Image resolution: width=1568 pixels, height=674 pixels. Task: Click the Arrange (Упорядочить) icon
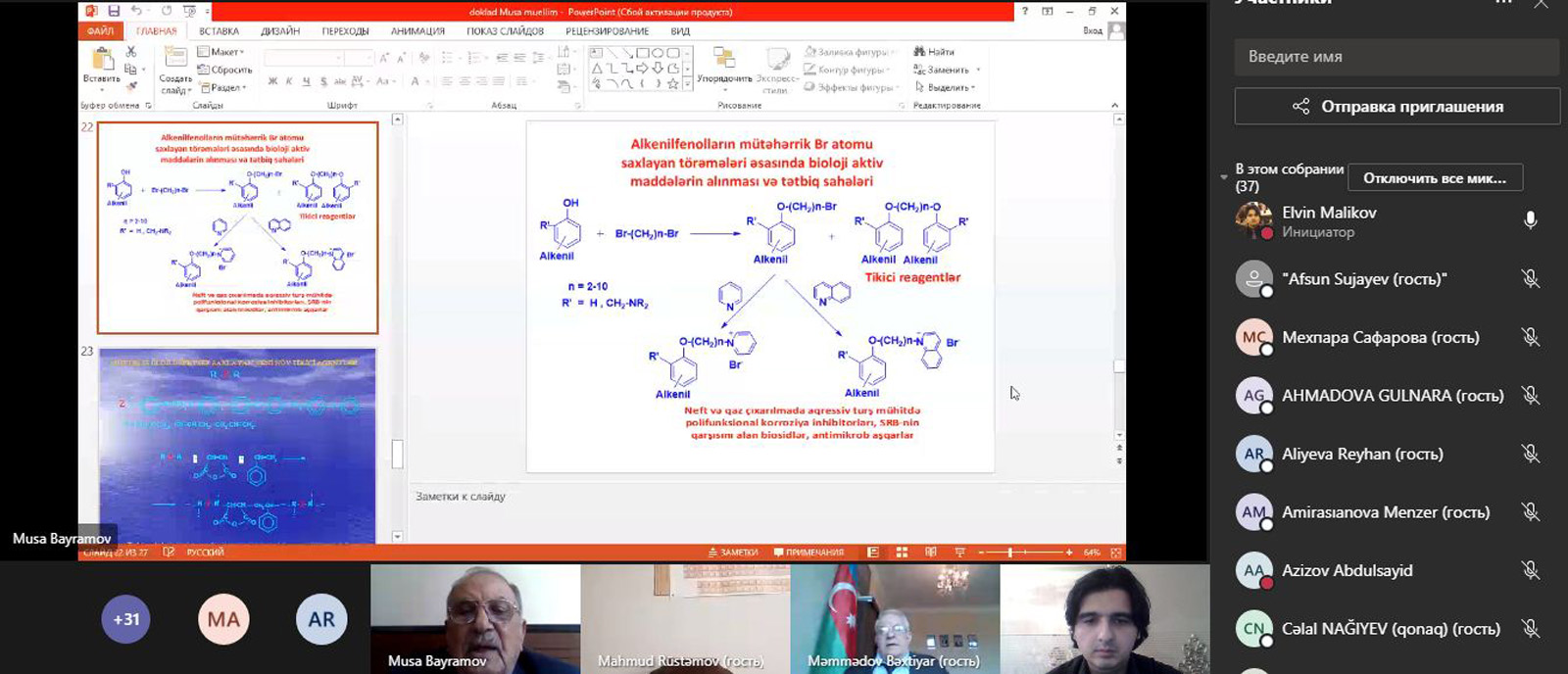[724, 59]
